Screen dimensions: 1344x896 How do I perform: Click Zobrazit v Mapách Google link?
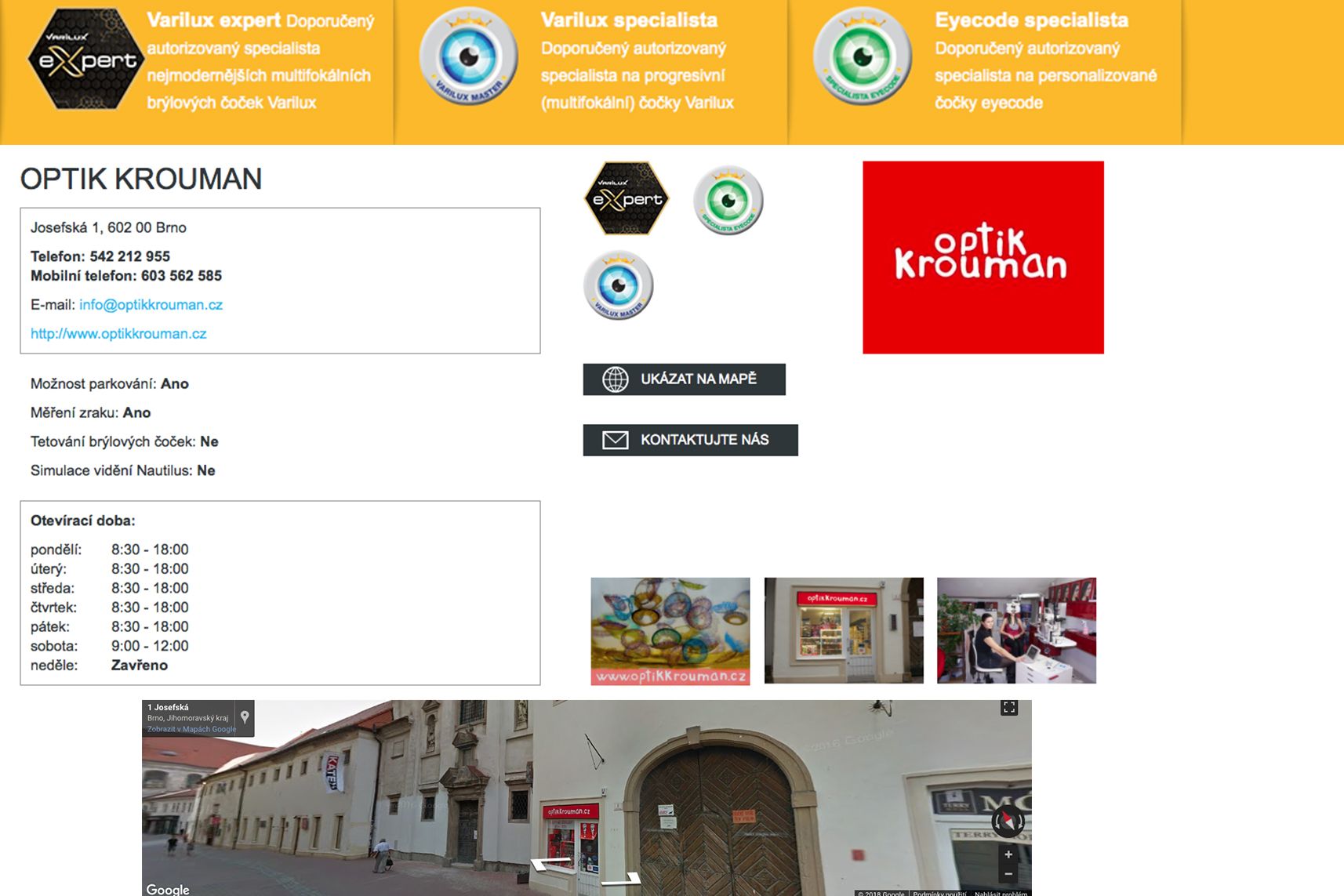191,729
